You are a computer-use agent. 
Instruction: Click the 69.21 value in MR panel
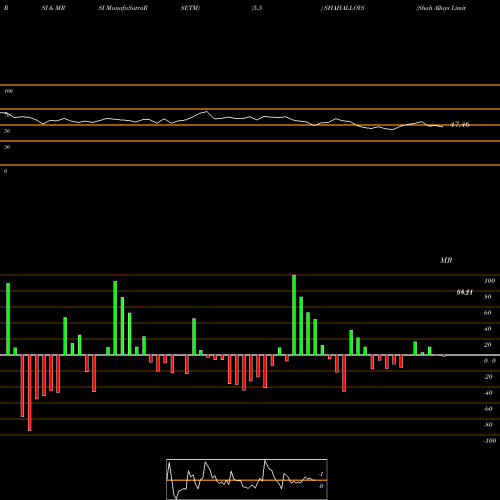click(x=465, y=292)
